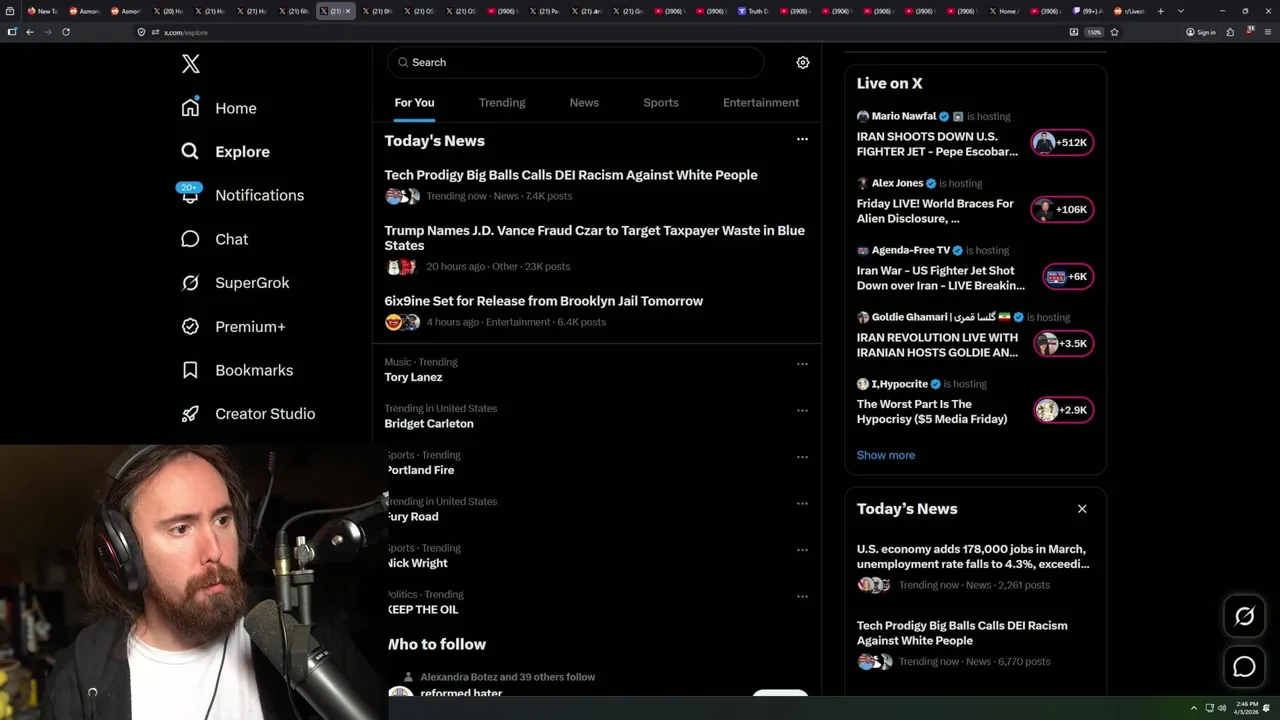This screenshot has height=720, width=1280.
Task: Switch to the News tab
Action: [x=584, y=102]
